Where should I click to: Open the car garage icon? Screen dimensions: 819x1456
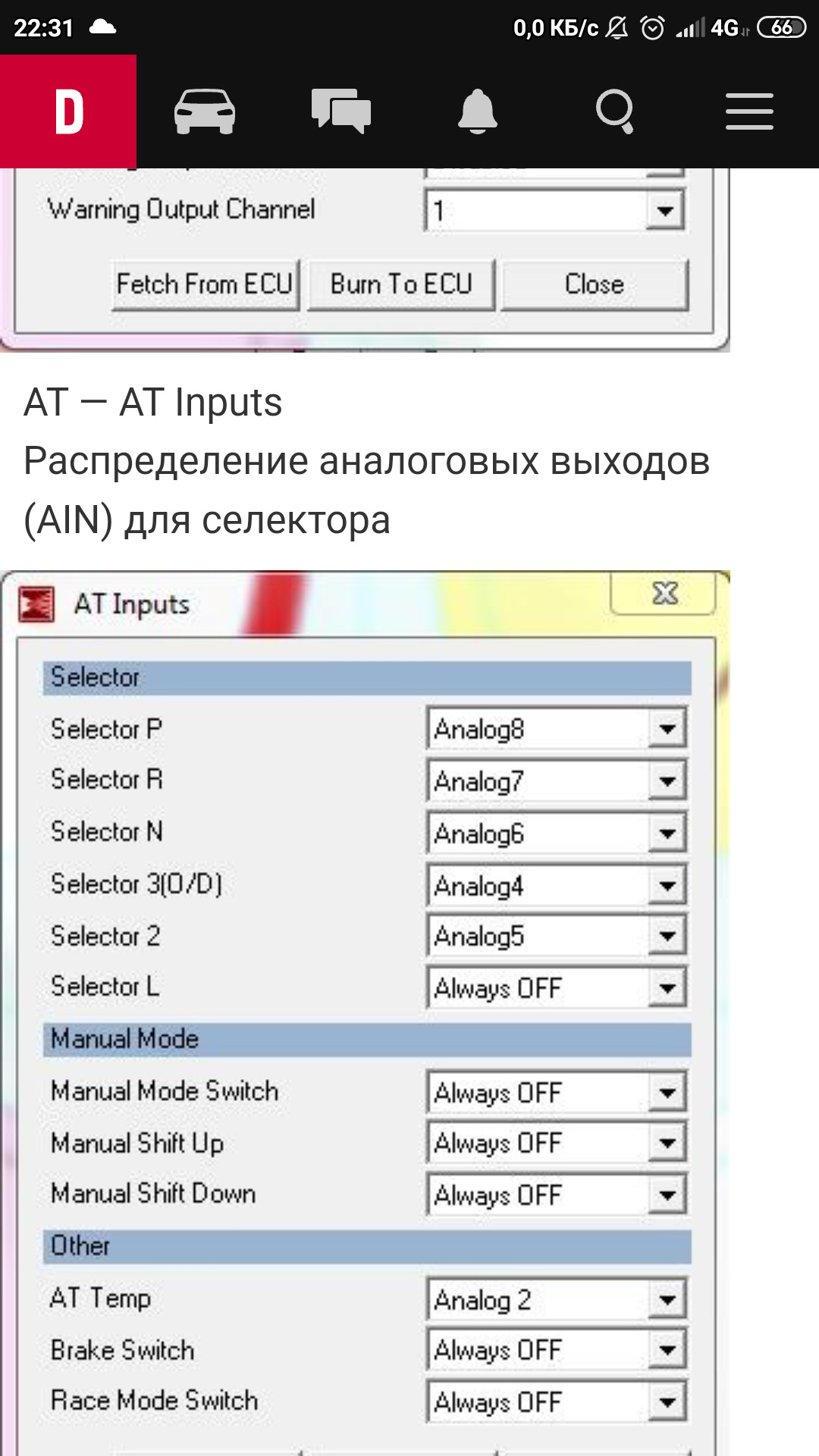click(x=204, y=111)
